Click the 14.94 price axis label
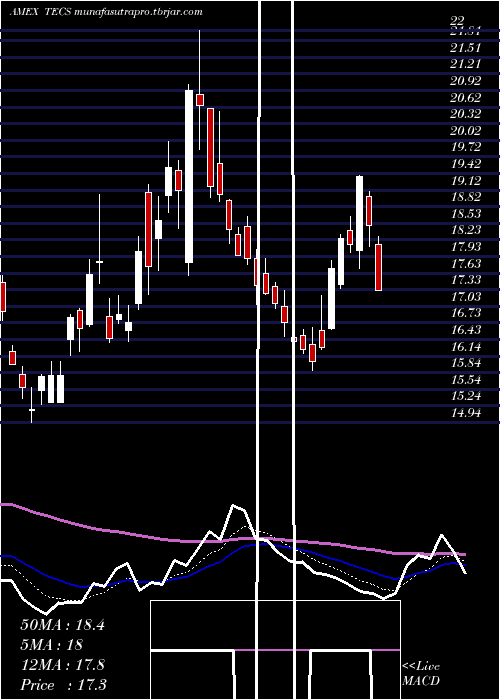The height and width of the screenshot is (700, 500). pyautogui.click(x=465, y=412)
